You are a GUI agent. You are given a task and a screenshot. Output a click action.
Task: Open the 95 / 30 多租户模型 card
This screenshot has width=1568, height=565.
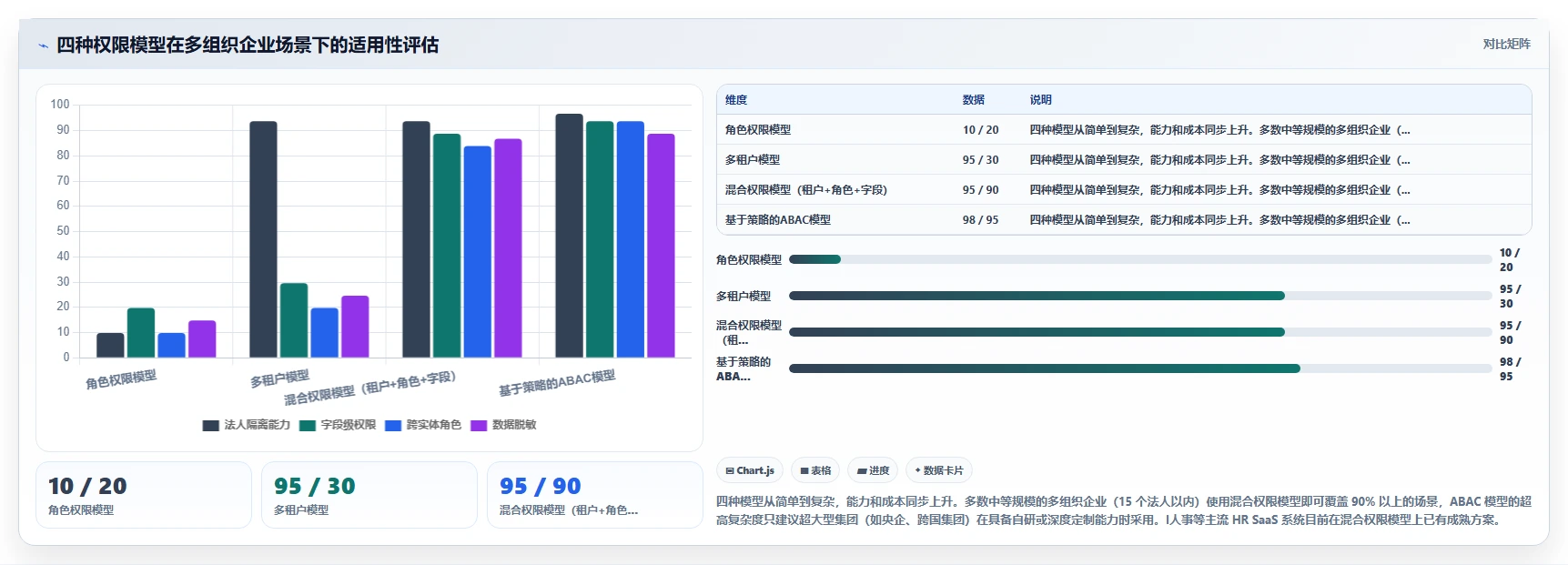(x=369, y=495)
